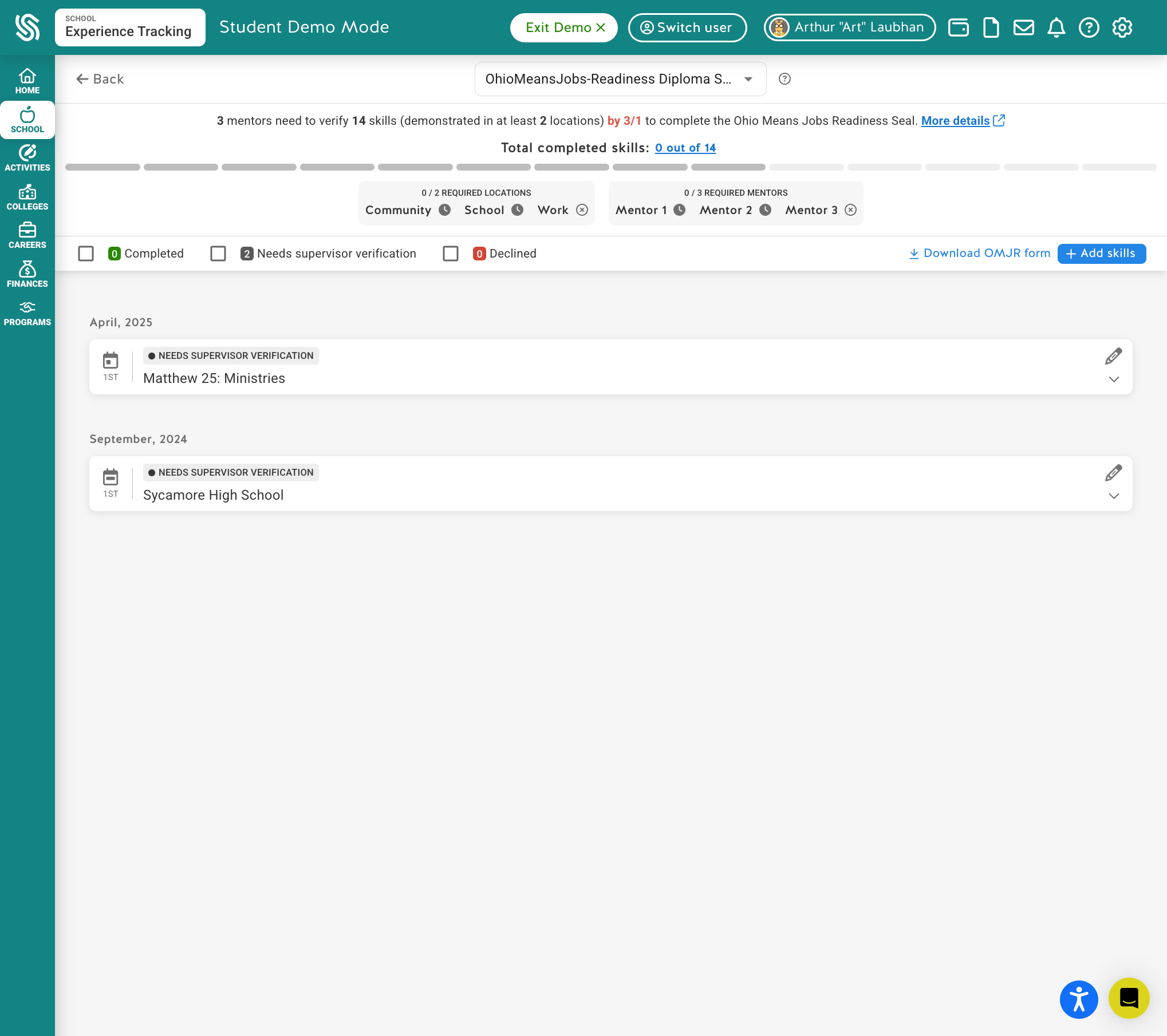The image size is (1167, 1036).
Task: Open the More details link
Action: click(963, 121)
